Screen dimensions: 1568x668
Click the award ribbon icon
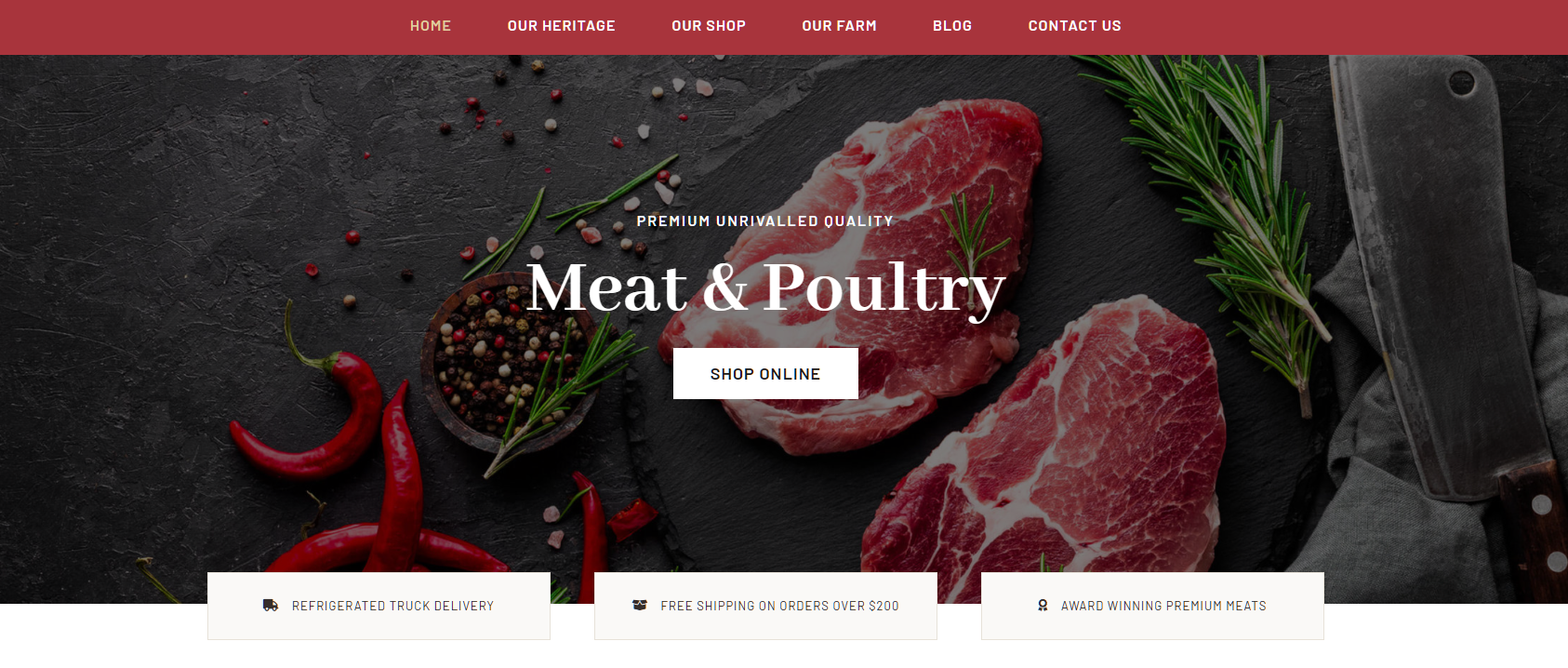[1043, 606]
